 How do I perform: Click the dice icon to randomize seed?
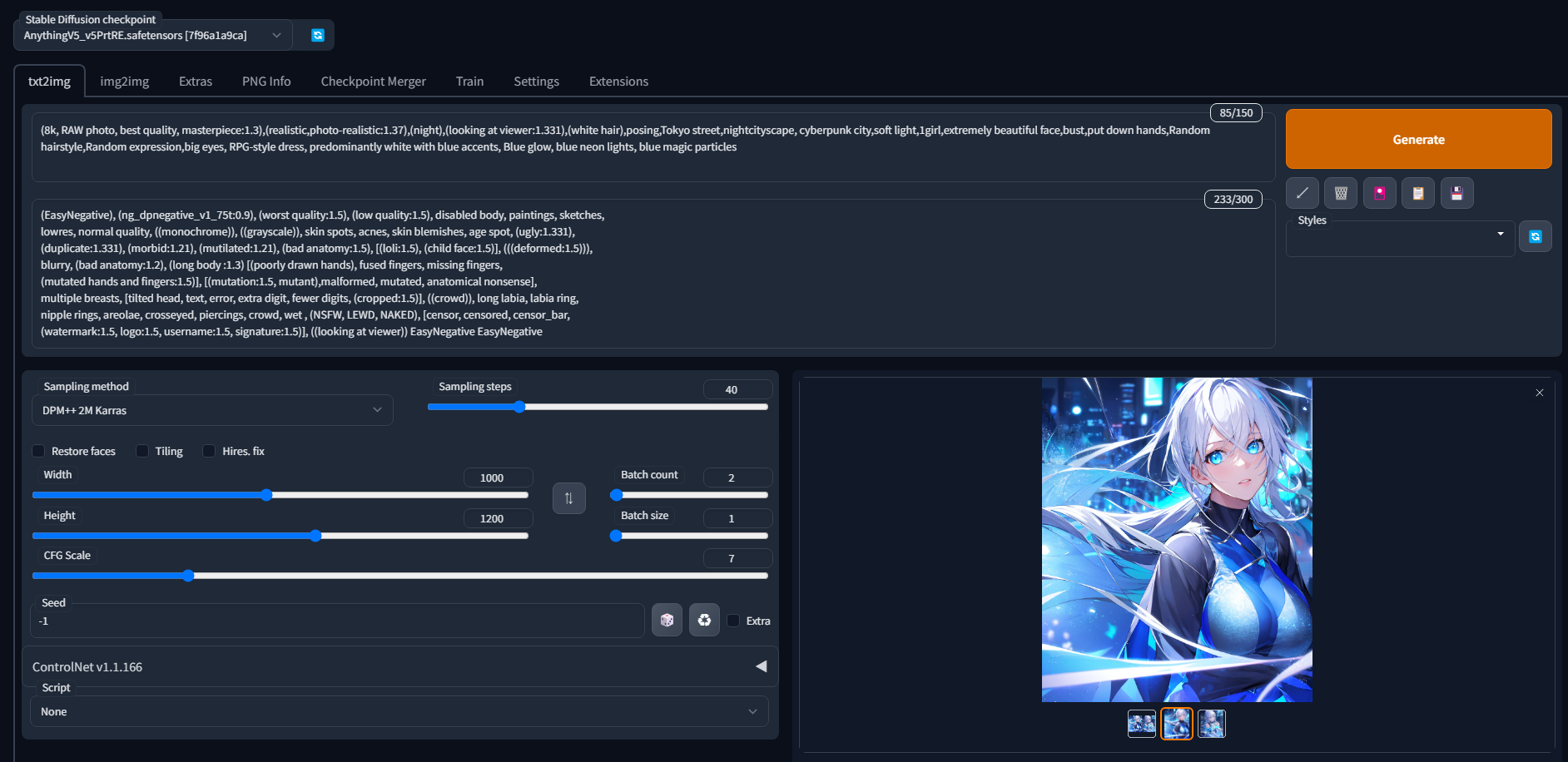click(667, 621)
